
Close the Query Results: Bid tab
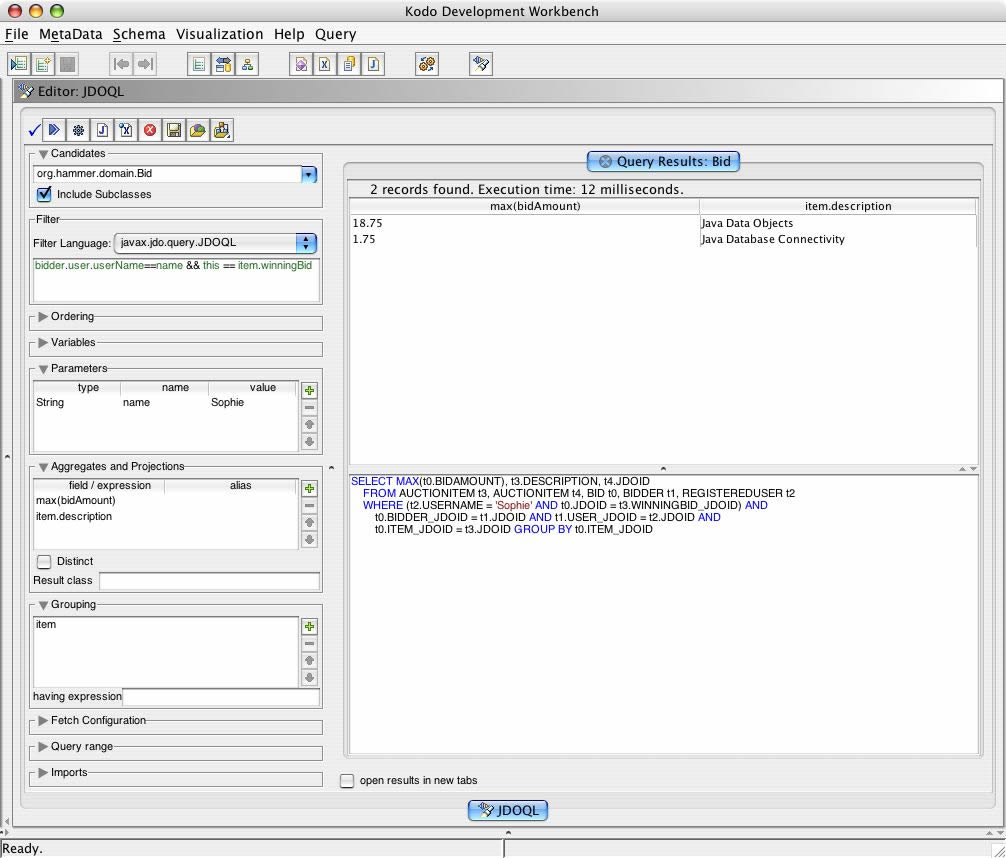(x=605, y=161)
